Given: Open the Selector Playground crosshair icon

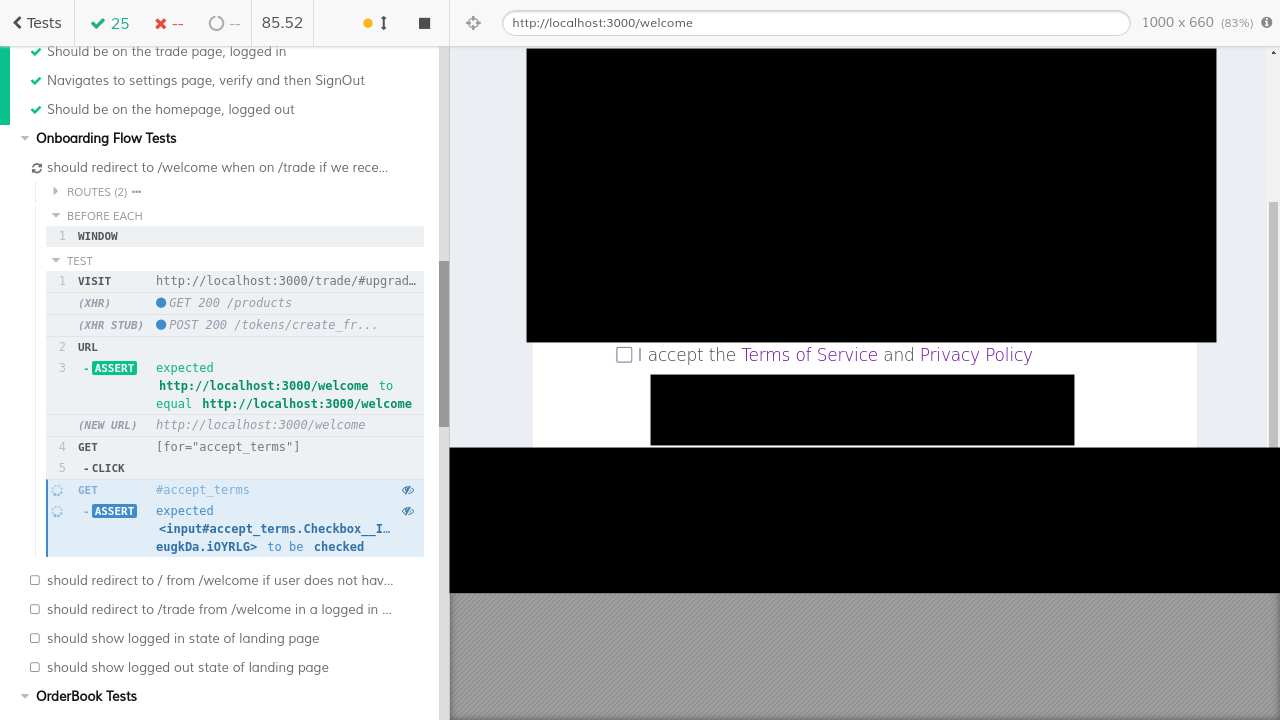Looking at the screenshot, I should coord(472,22).
